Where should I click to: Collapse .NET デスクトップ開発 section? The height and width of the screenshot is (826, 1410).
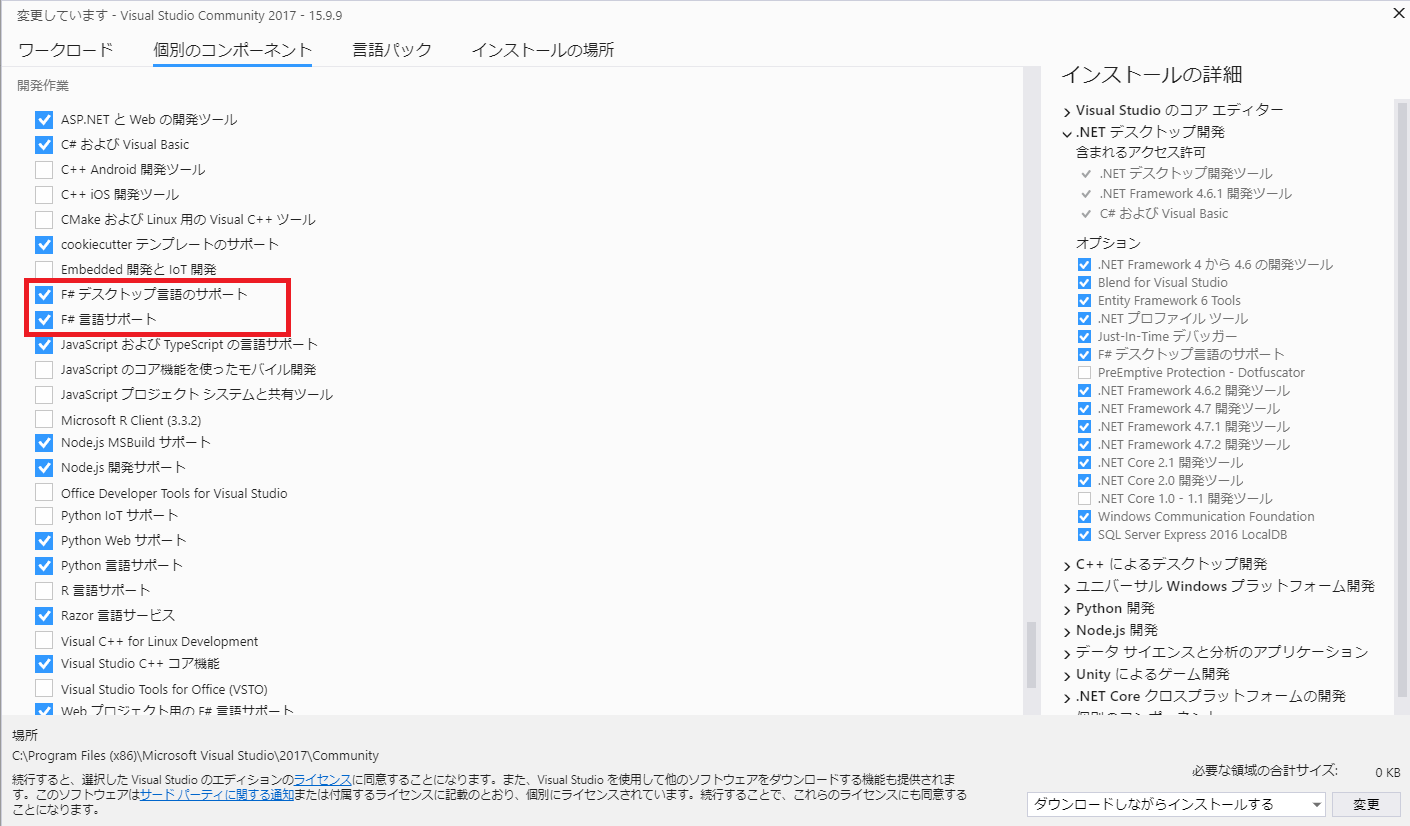[1066, 131]
